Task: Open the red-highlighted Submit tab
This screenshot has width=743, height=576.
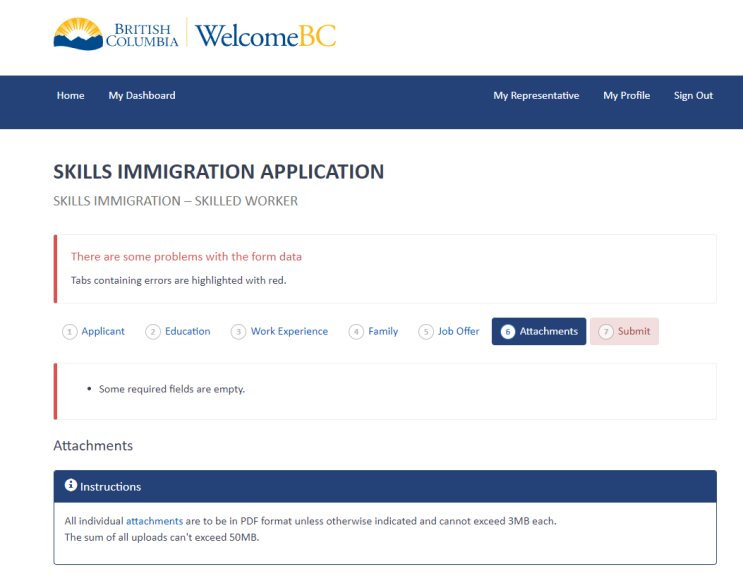Action: point(625,332)
